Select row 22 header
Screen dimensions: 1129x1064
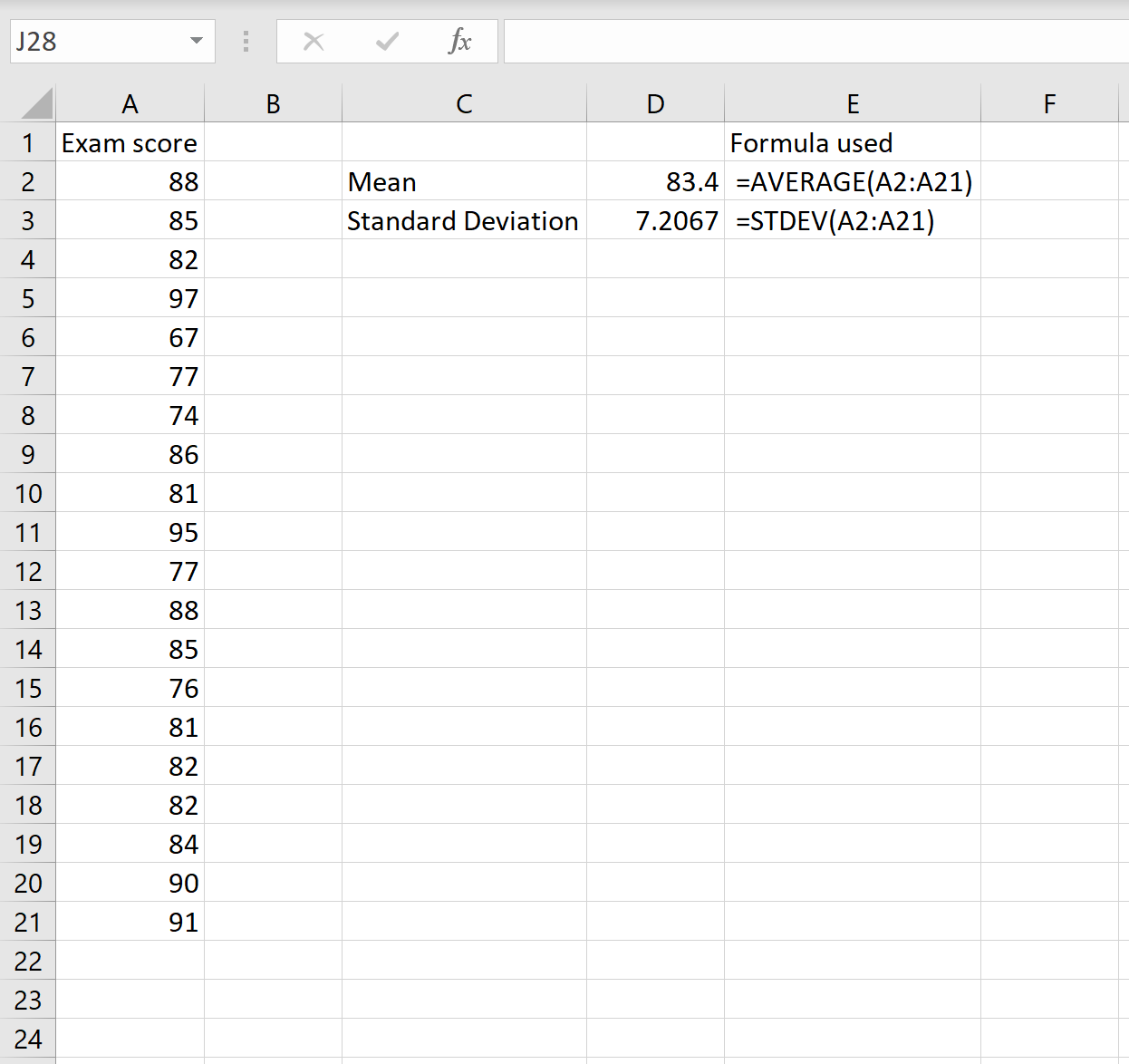click(28, 962)
